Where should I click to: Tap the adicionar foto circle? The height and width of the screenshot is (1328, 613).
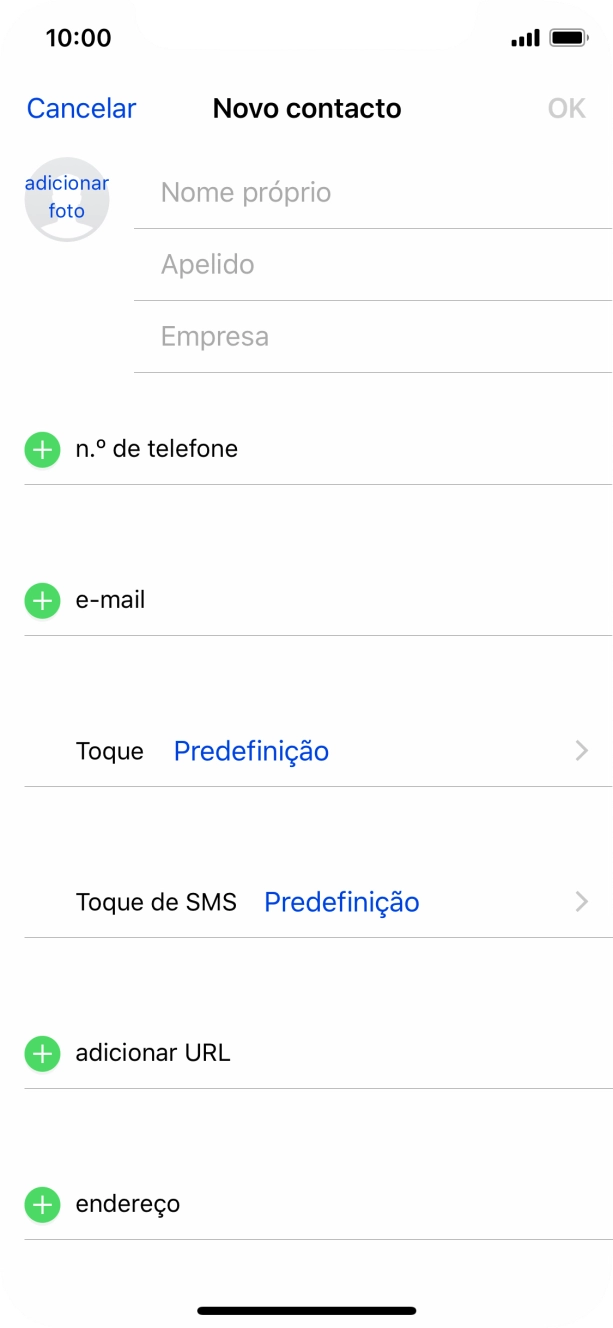(66, 198)
